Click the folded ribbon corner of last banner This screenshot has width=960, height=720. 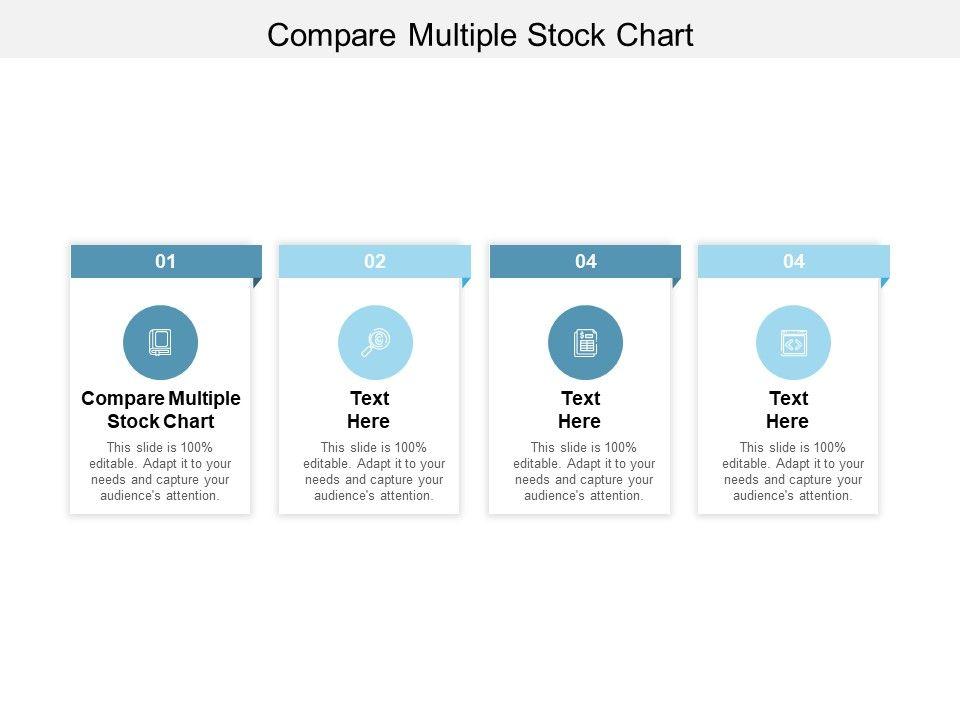coord(884,282)
